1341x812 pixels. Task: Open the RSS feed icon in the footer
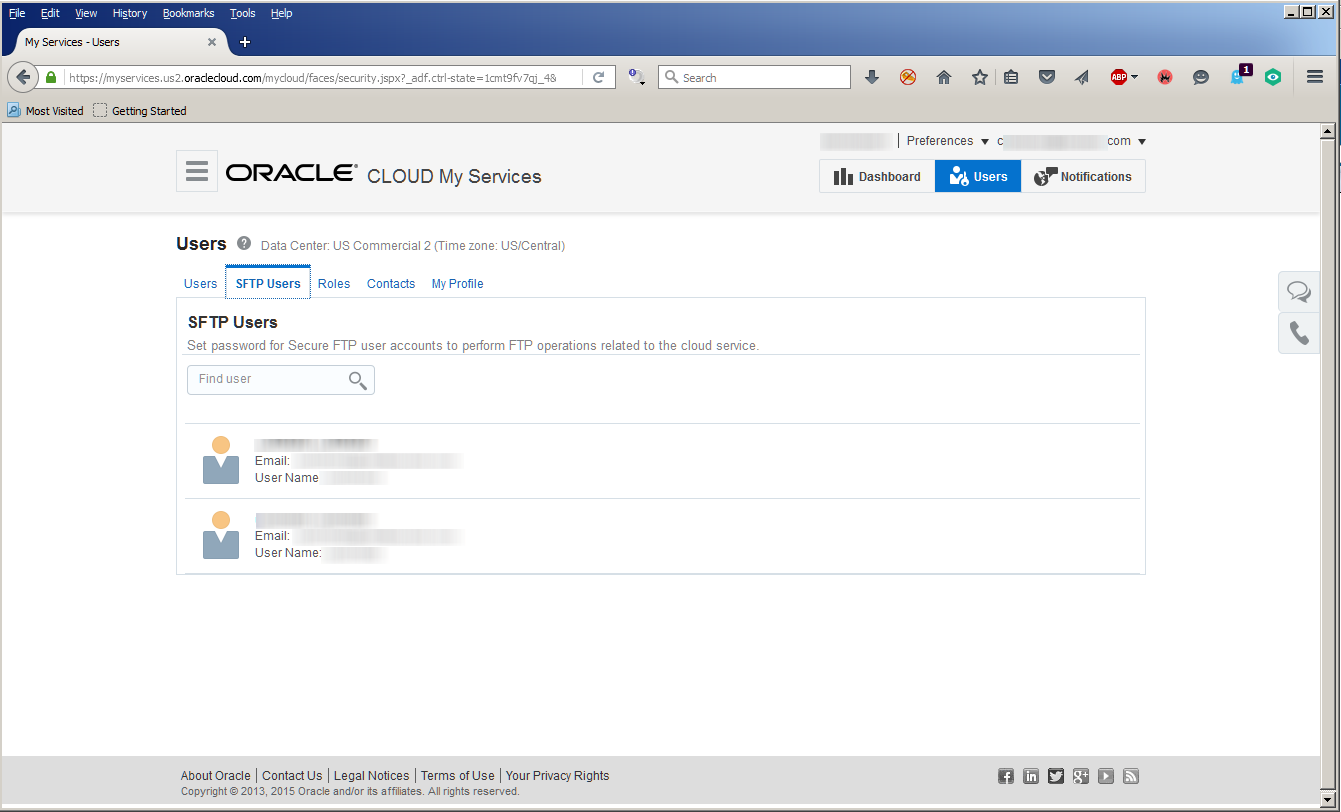(x=1131, y=776)
